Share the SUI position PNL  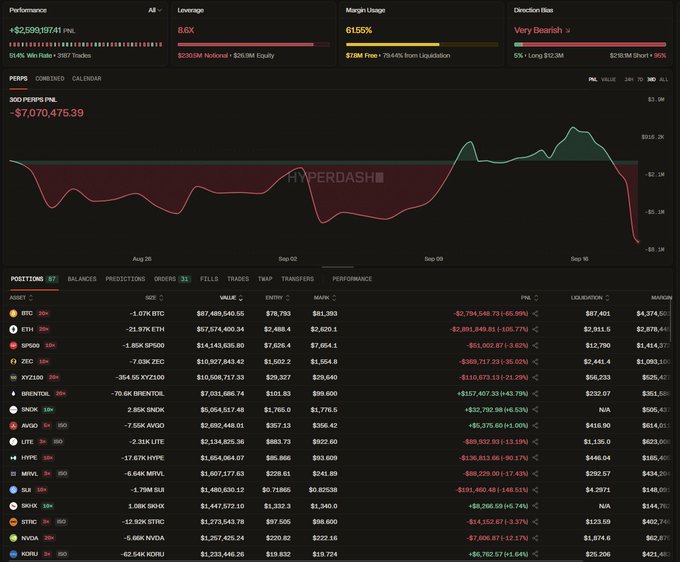536,490
